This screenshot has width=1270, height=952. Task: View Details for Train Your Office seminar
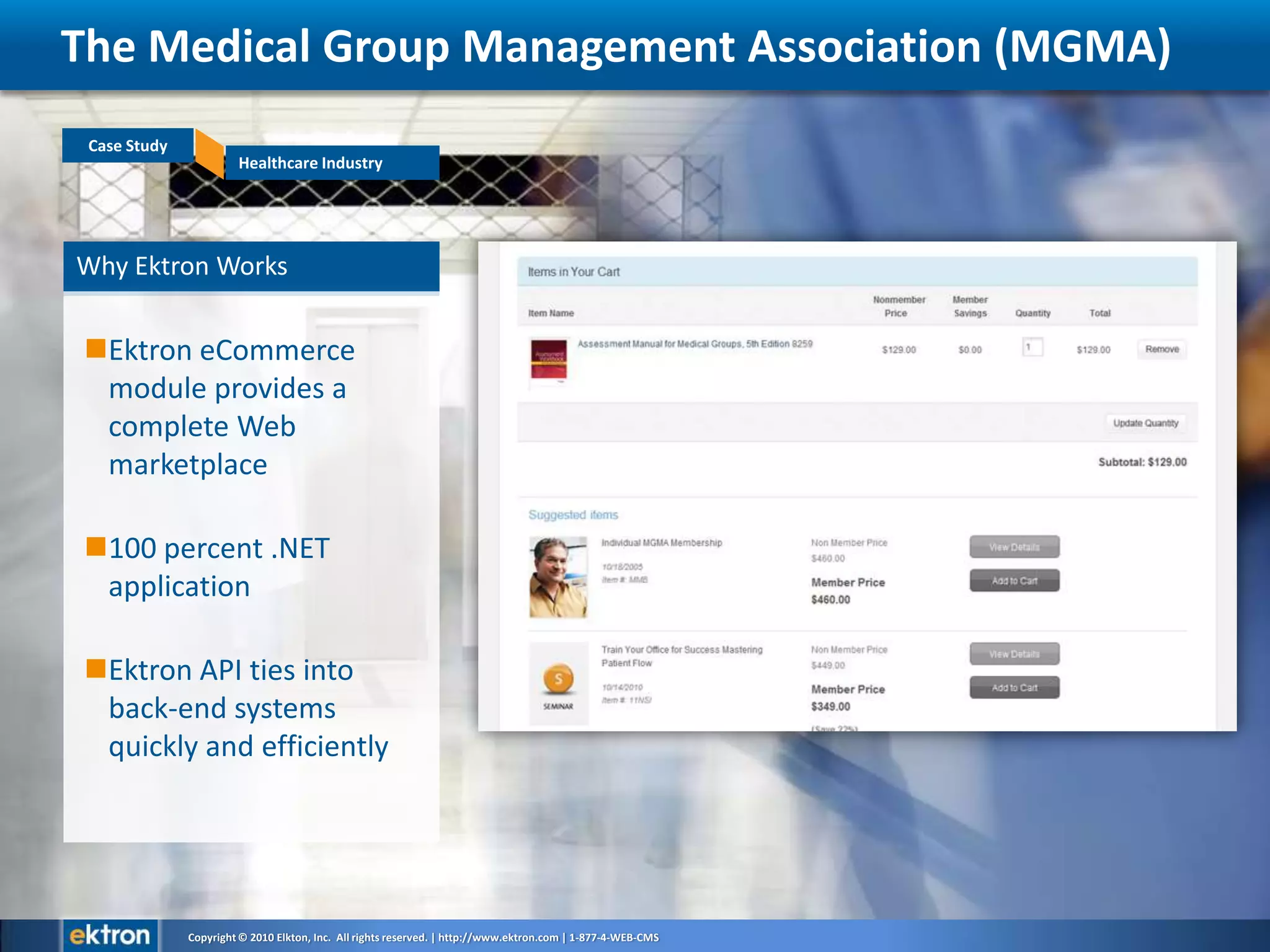click(x=1015, y=654)
